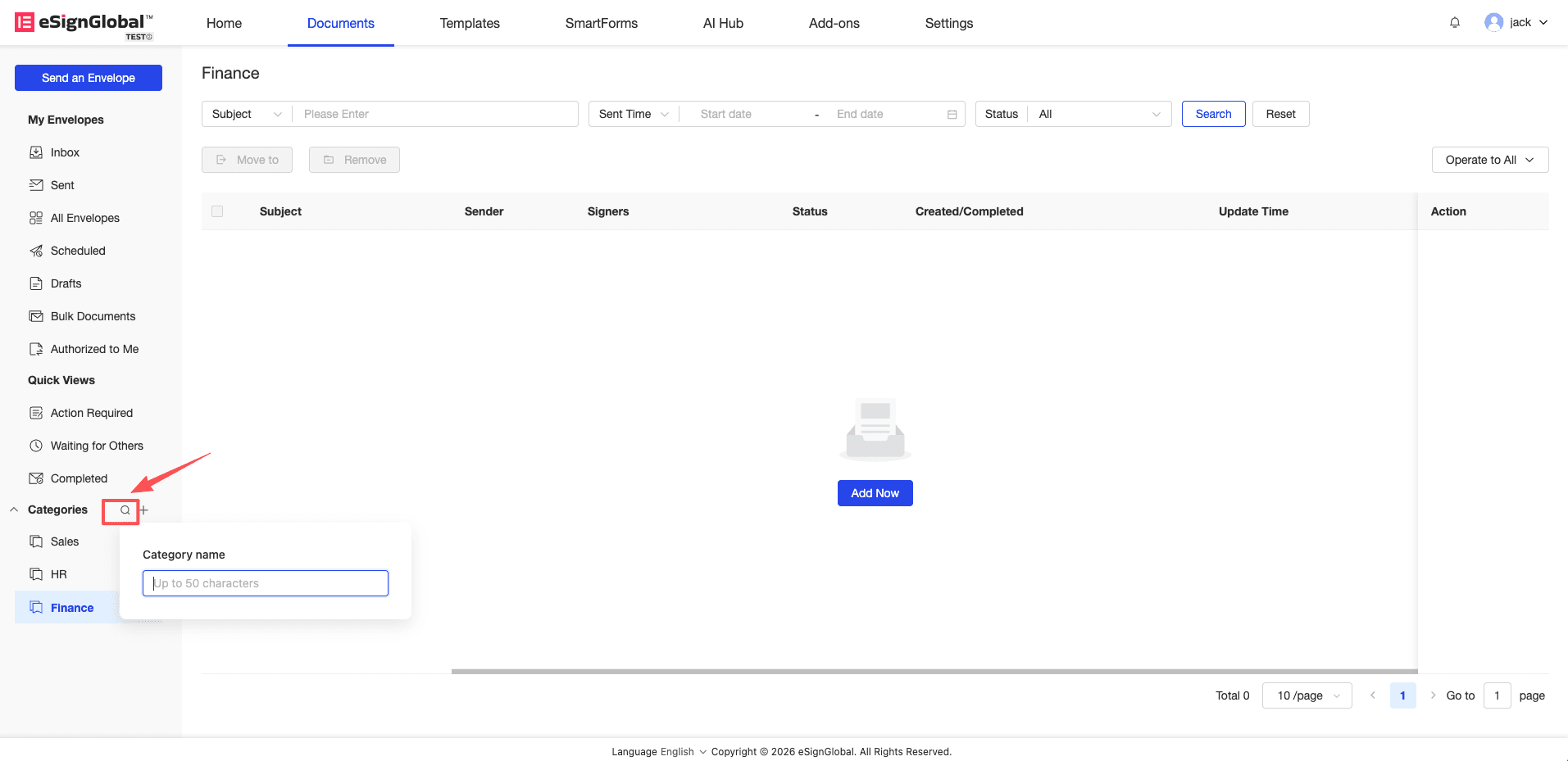Switch to the Templates tab
This screenshot has width=1568, height=761.
470,23
